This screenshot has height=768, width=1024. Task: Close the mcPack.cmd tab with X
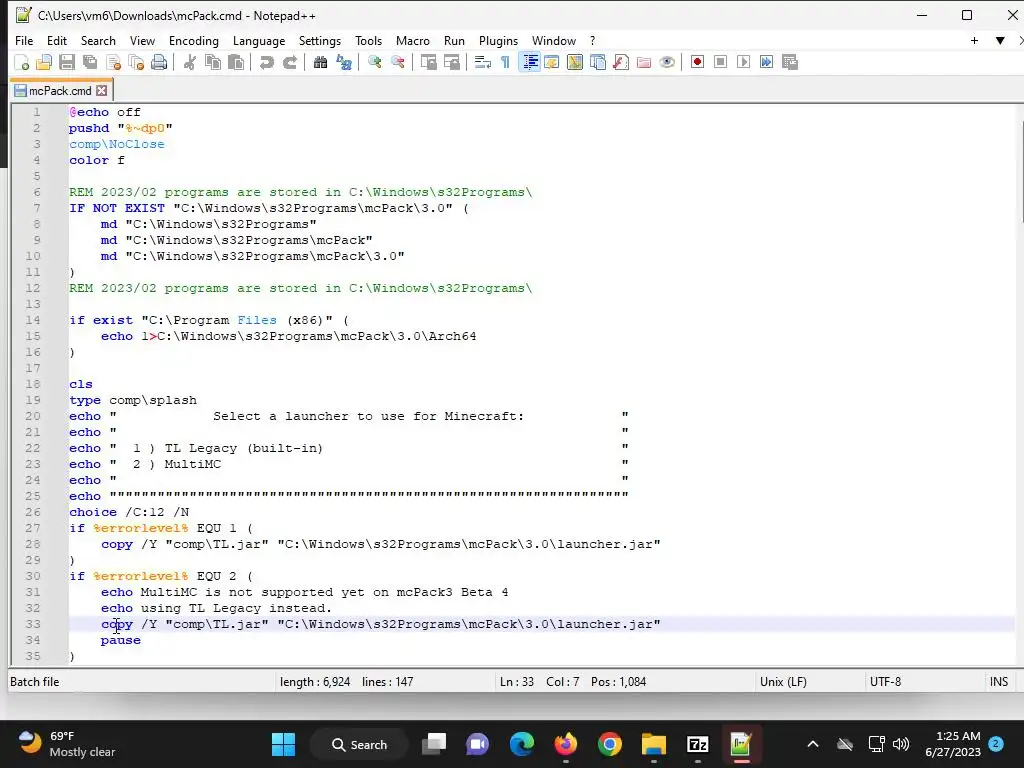(x=102, y=91)
